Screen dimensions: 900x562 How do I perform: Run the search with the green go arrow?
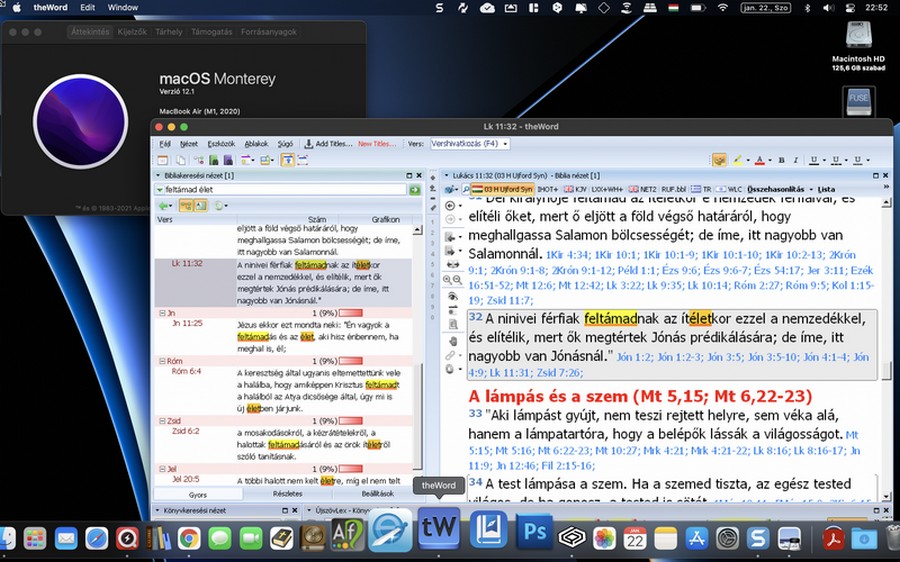(414, 189)
